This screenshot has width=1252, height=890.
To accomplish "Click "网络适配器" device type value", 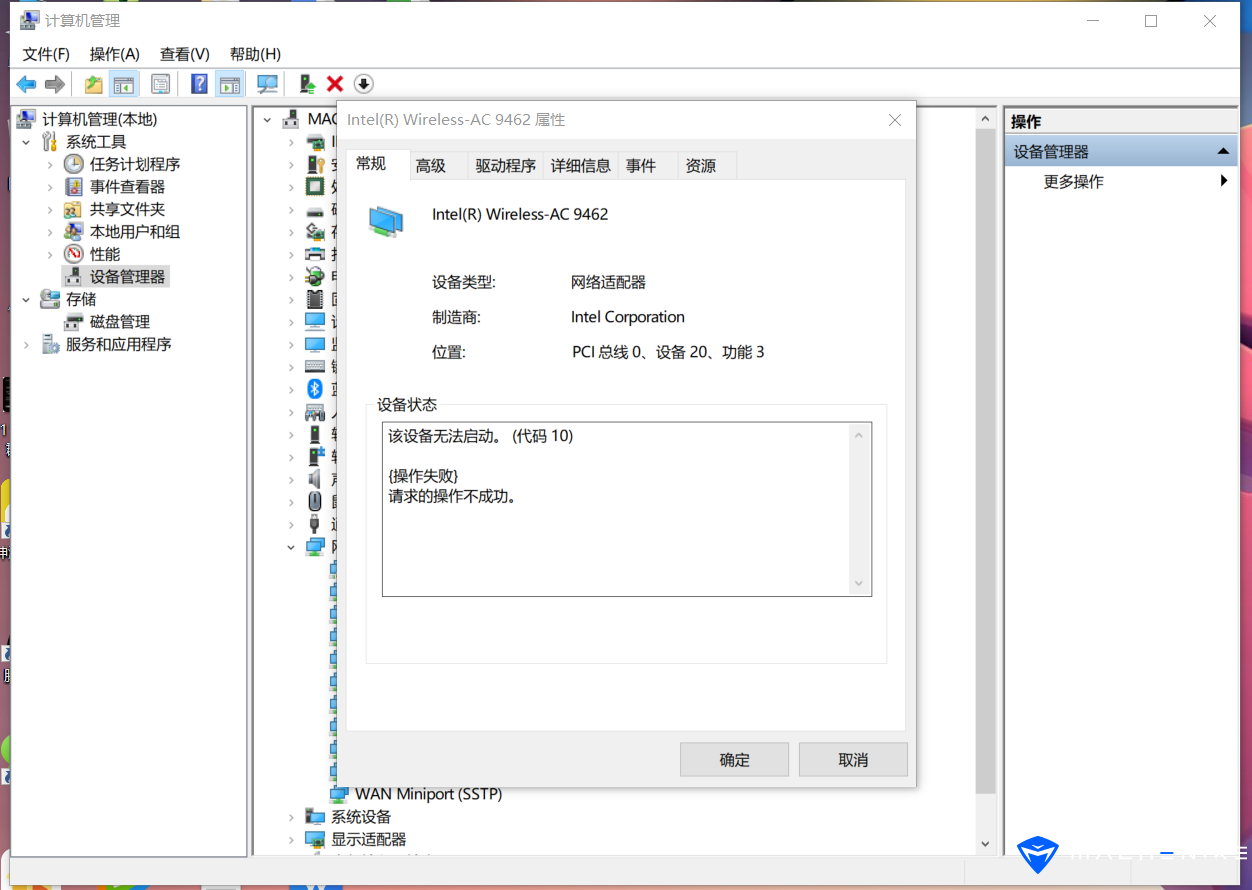I will point(608,283).
